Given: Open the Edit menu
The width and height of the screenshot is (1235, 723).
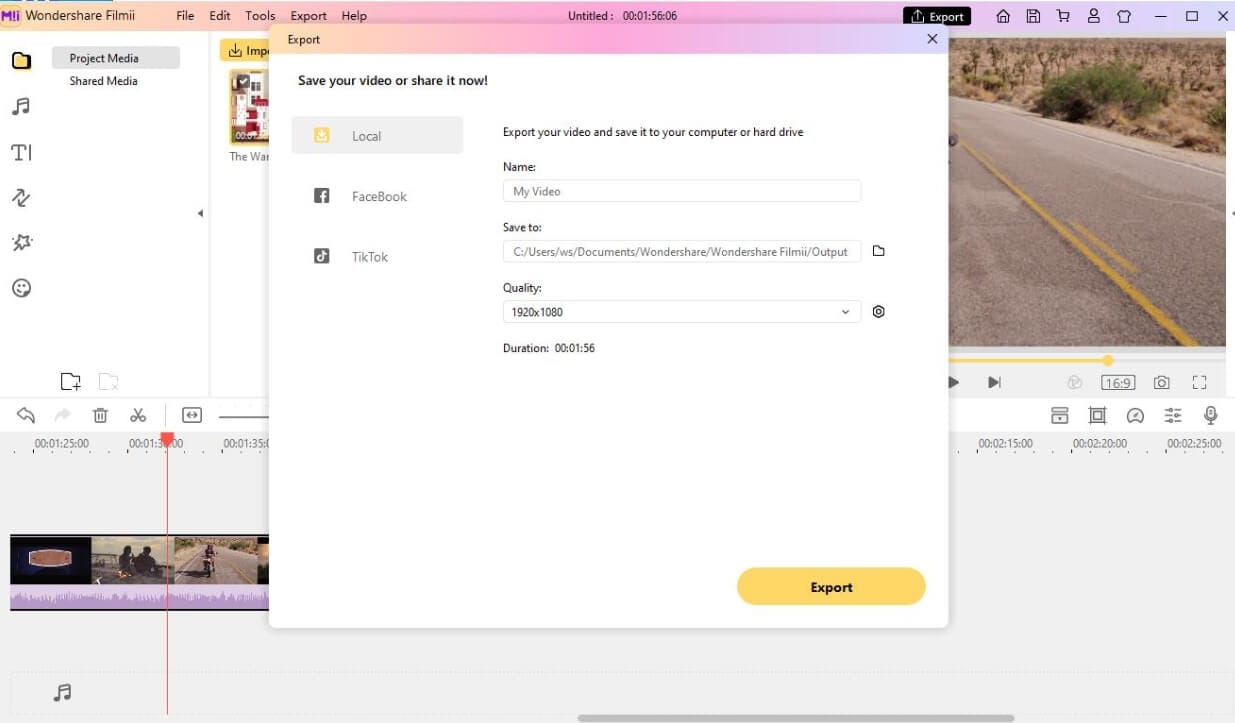Looking at the screenshot, I should click(x=220, y=16).
